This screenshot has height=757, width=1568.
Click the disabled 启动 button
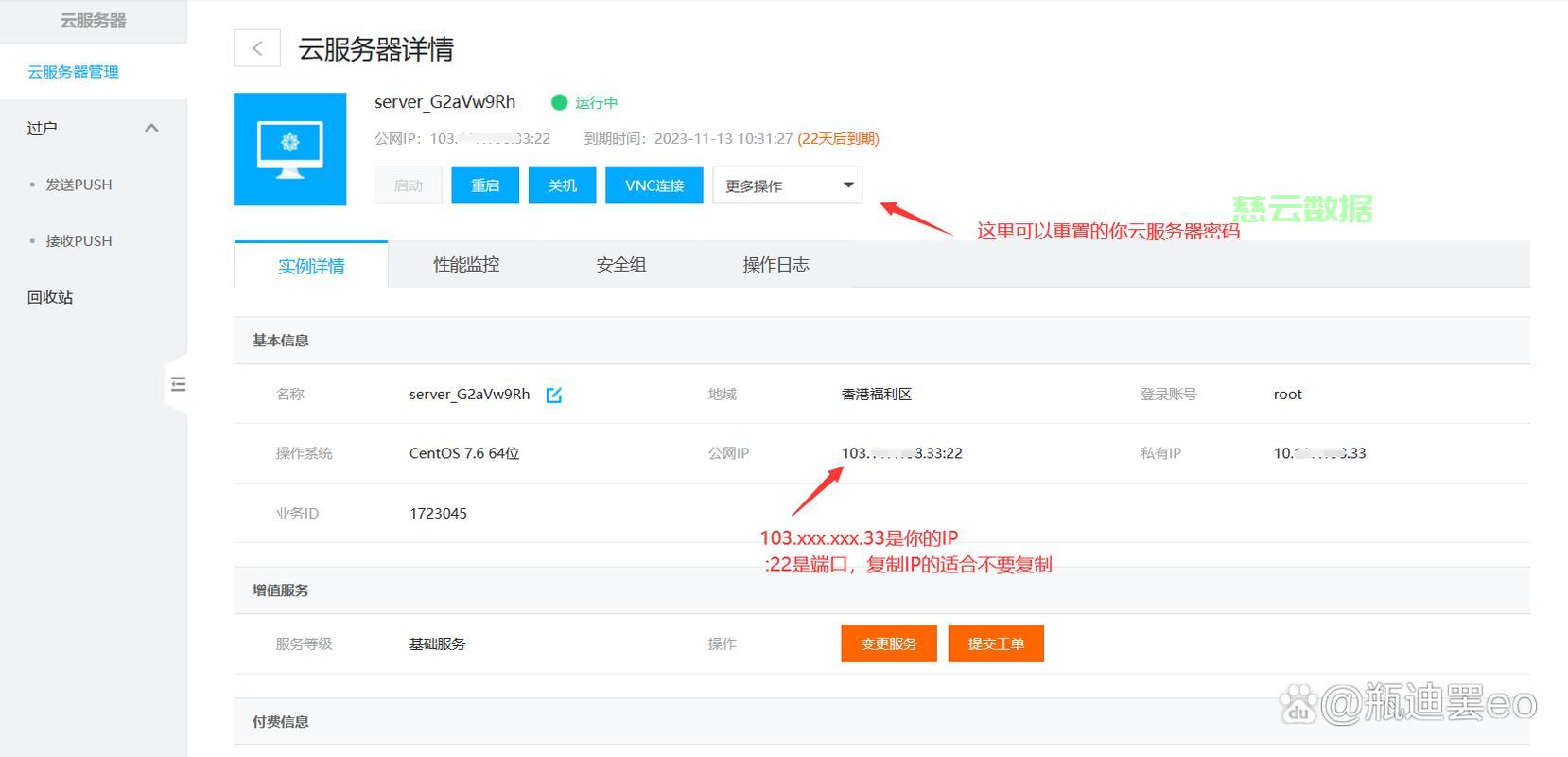click(x=409, y=185)
